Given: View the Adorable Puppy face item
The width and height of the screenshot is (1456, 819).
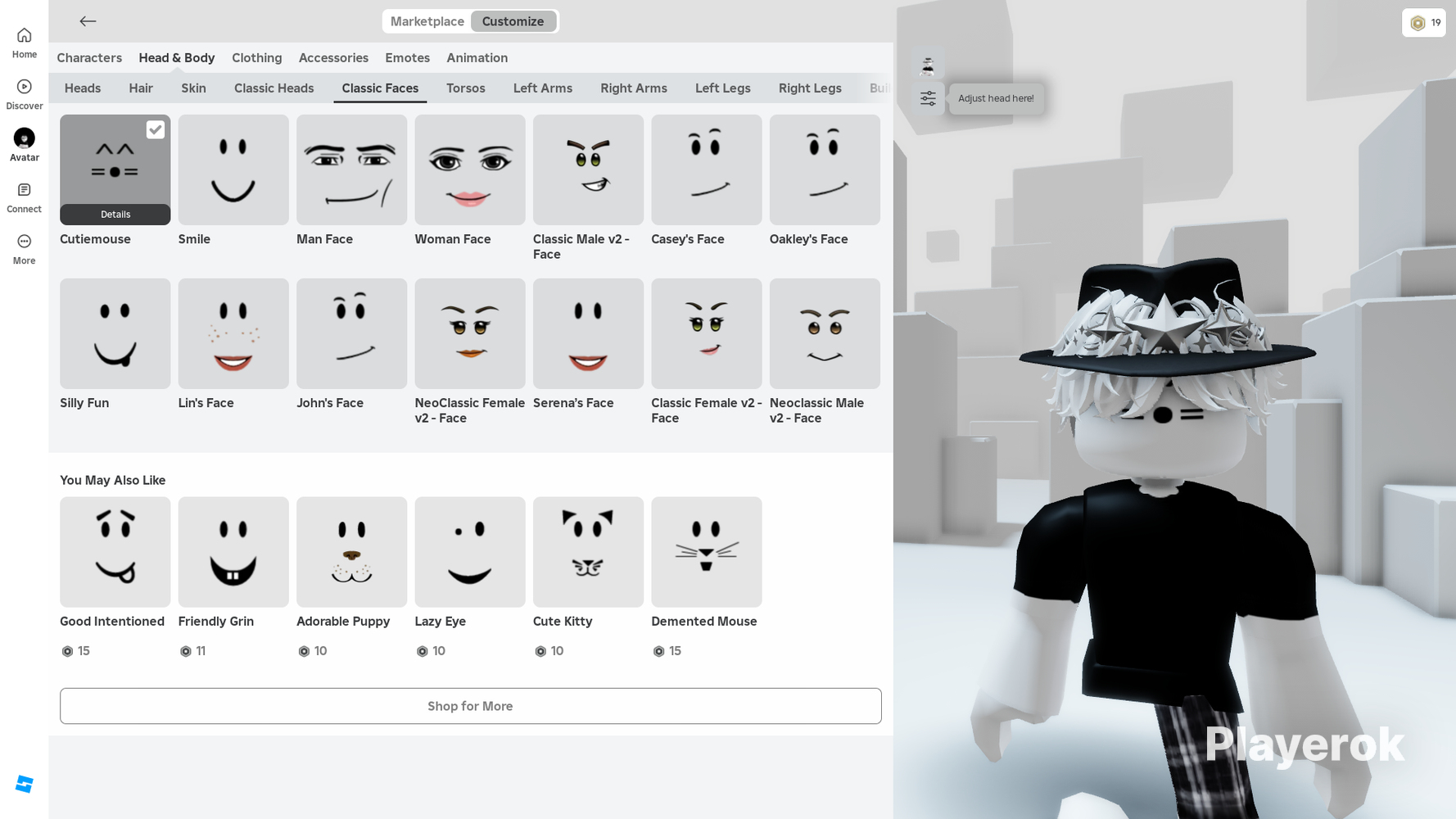Looking at the screenshot, I should point(352,552).
